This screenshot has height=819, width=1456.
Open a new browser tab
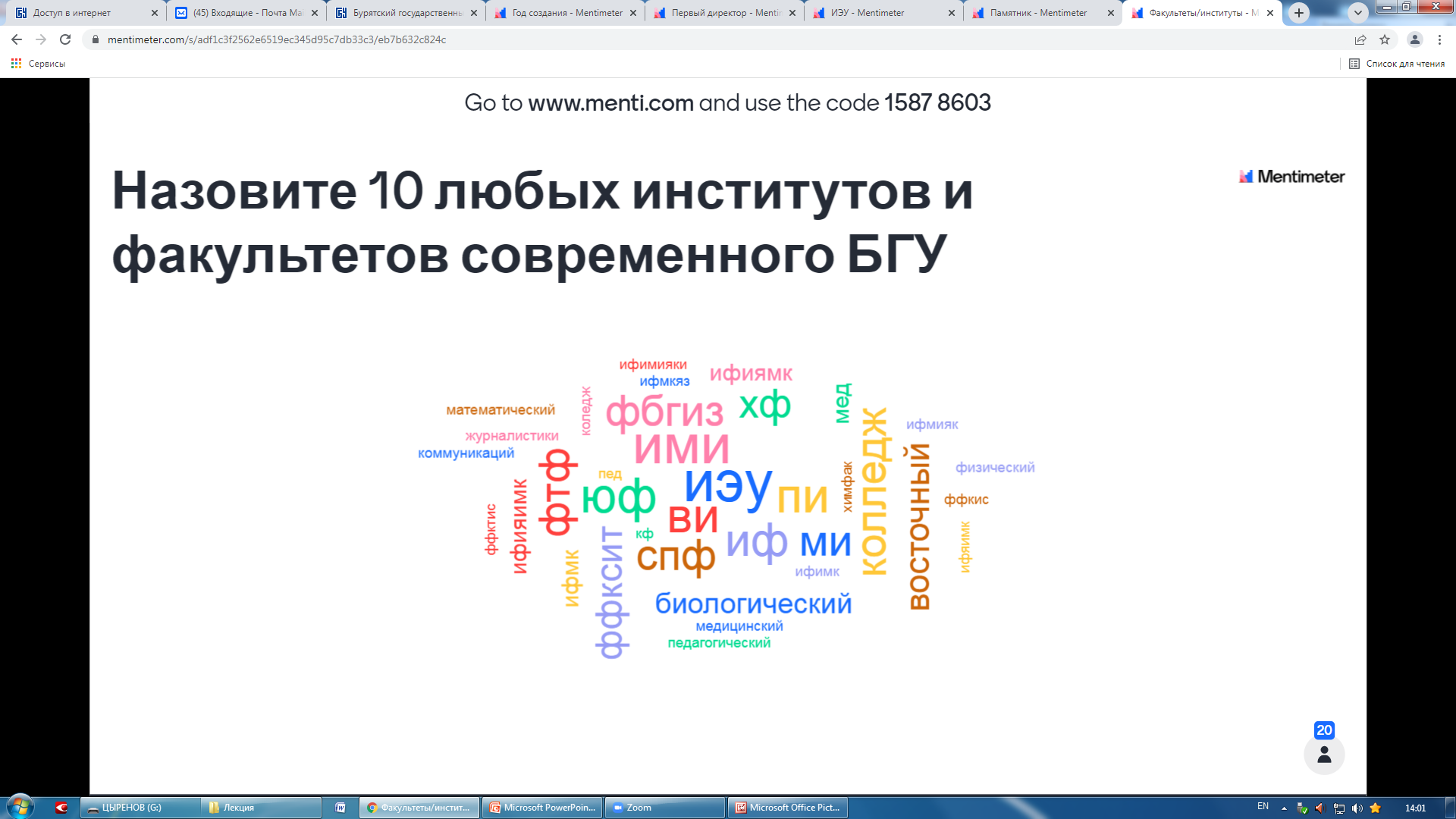1299,13
